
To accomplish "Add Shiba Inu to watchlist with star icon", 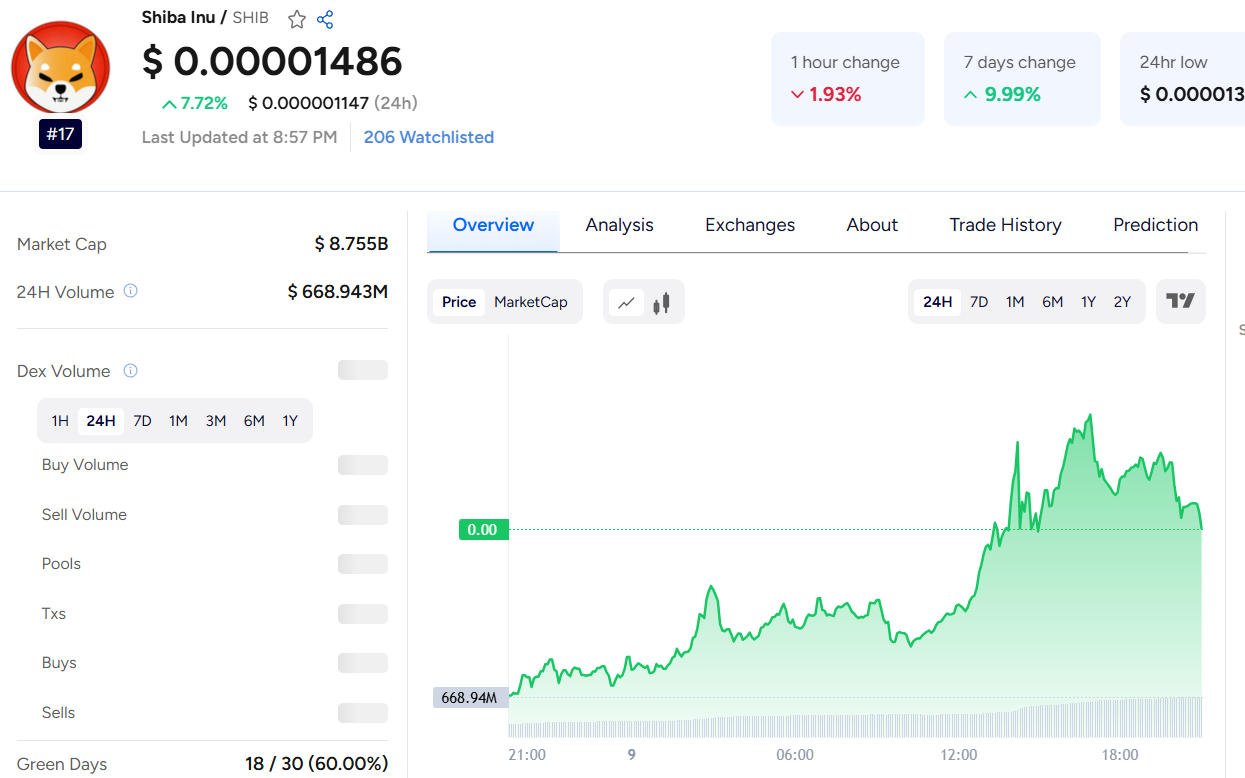I will (297, 19).
